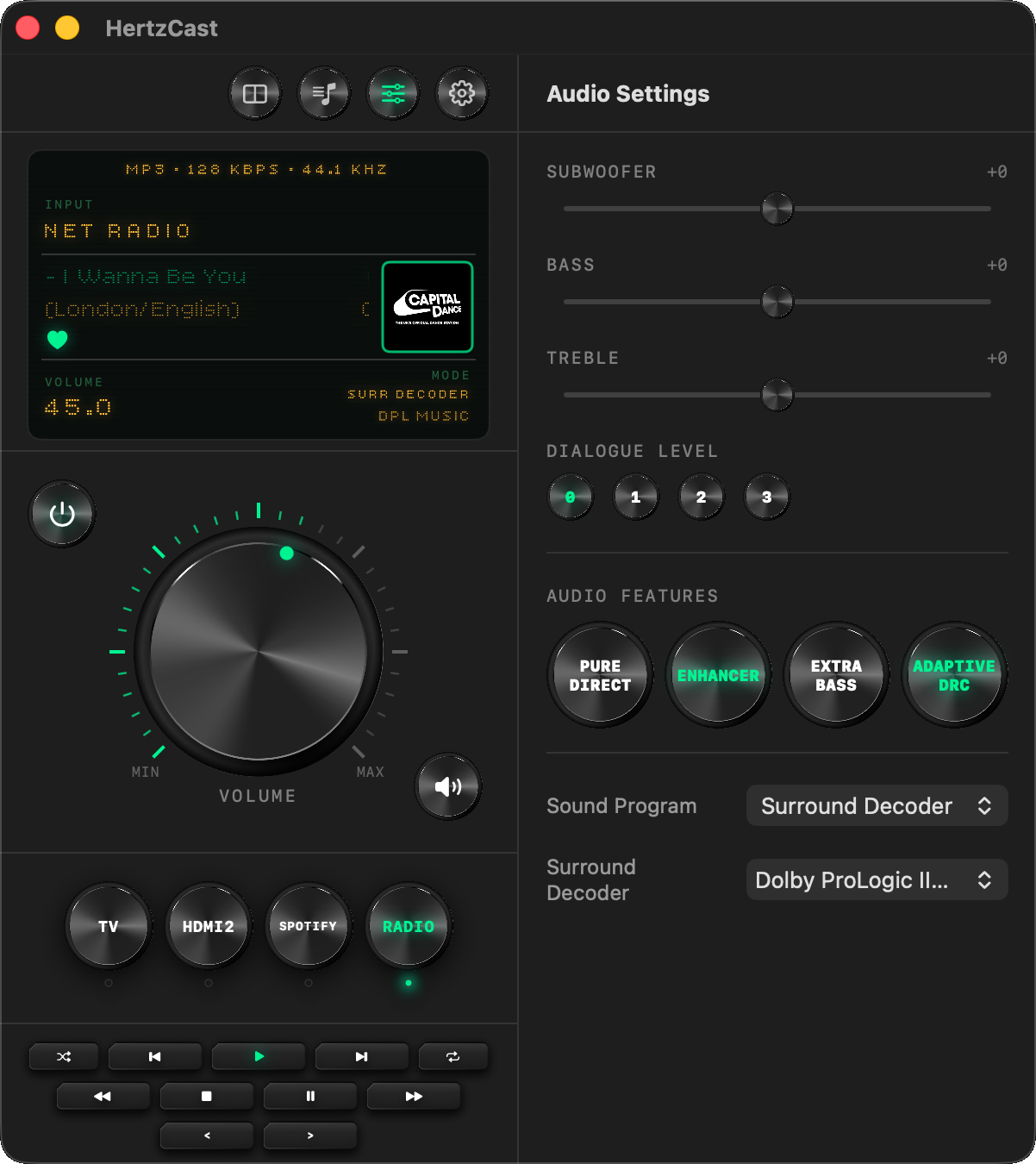
Task: Disable the Enhancer feature
Action: coord(718,675)
